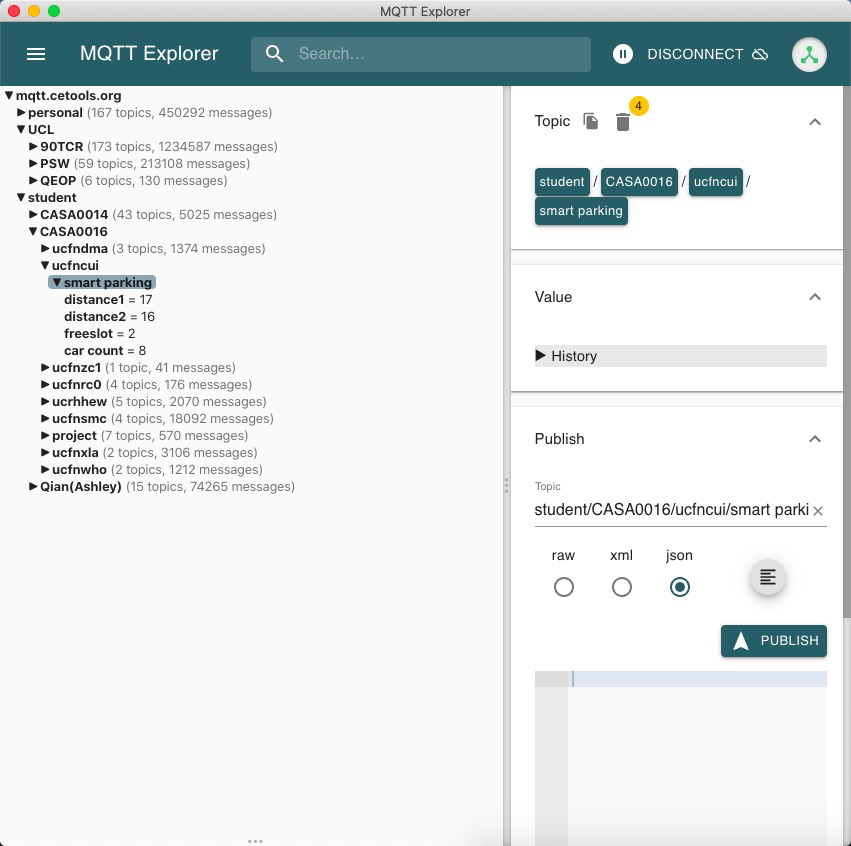Screen dimensions: 851x846
Task: Expand the ucfnwho topic node
Action: pos(46,469)
